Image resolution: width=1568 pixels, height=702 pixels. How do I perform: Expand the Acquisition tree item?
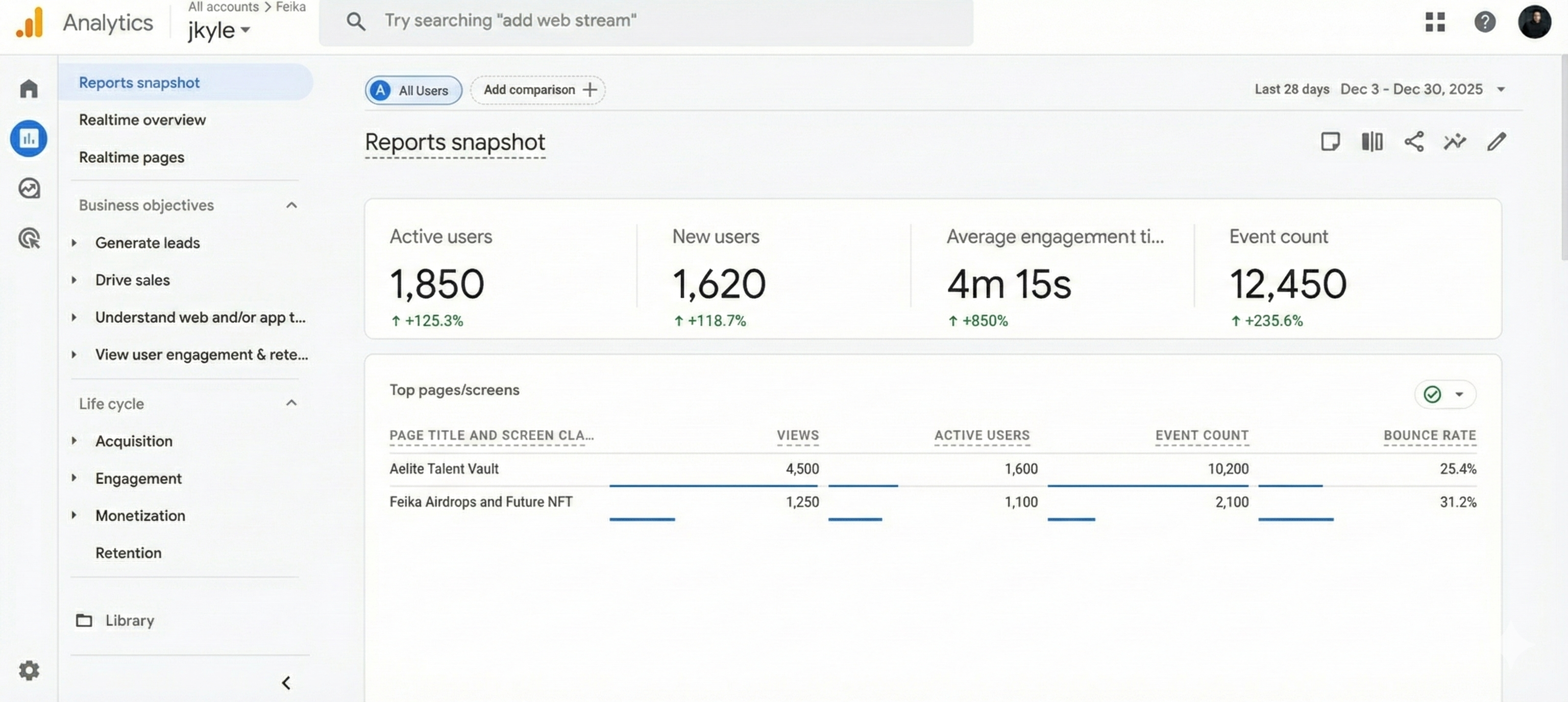pyautogui.click(x=74, y=441)
